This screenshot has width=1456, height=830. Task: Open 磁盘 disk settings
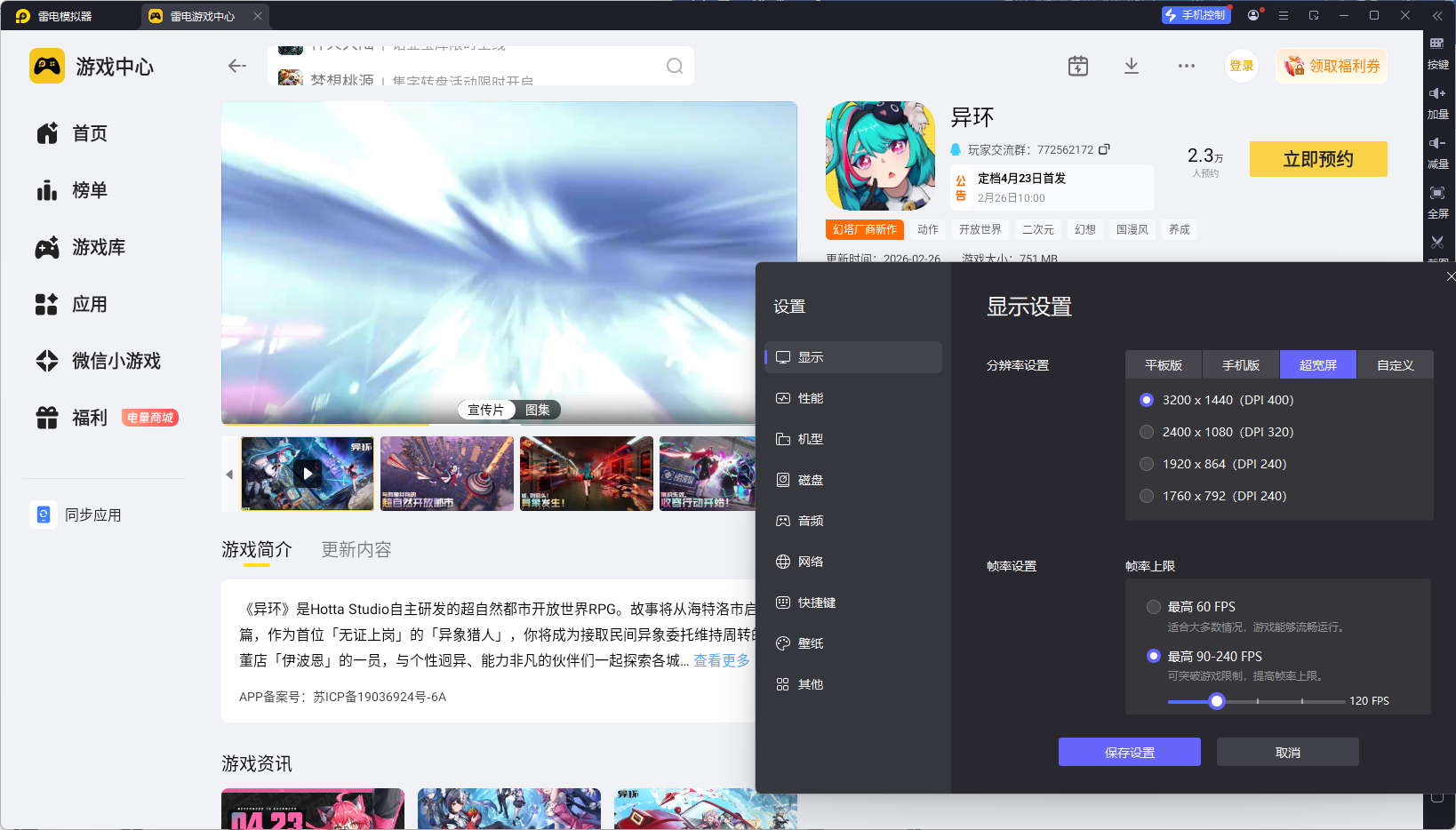853,480
